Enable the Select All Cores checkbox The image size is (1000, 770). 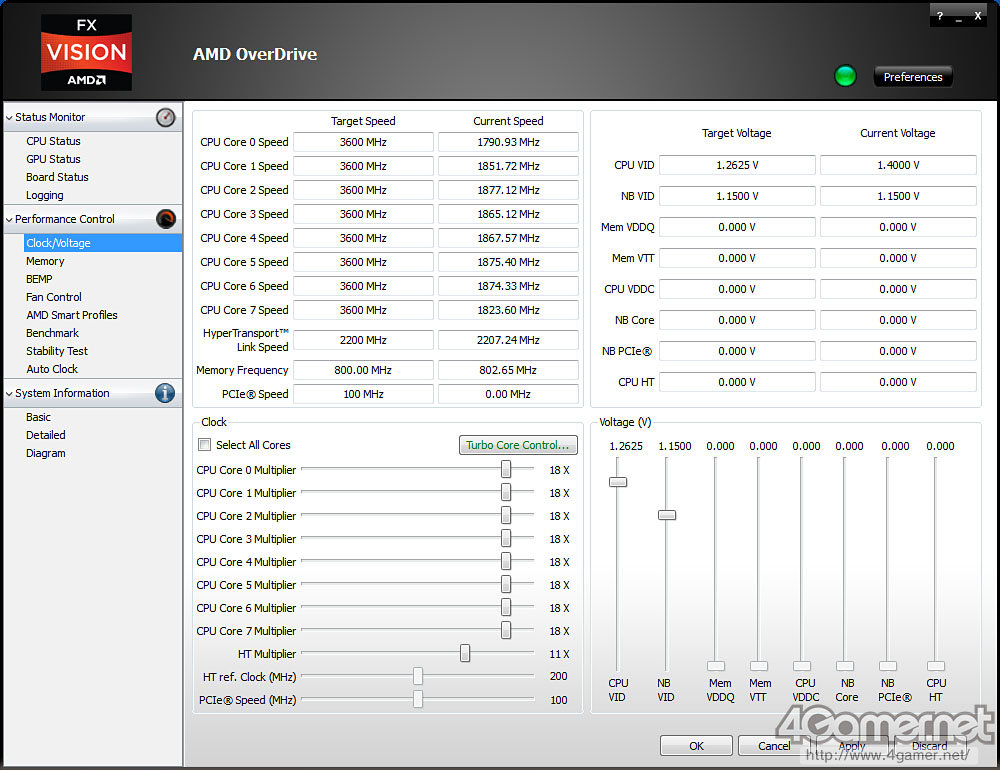(x=205, y=445)
